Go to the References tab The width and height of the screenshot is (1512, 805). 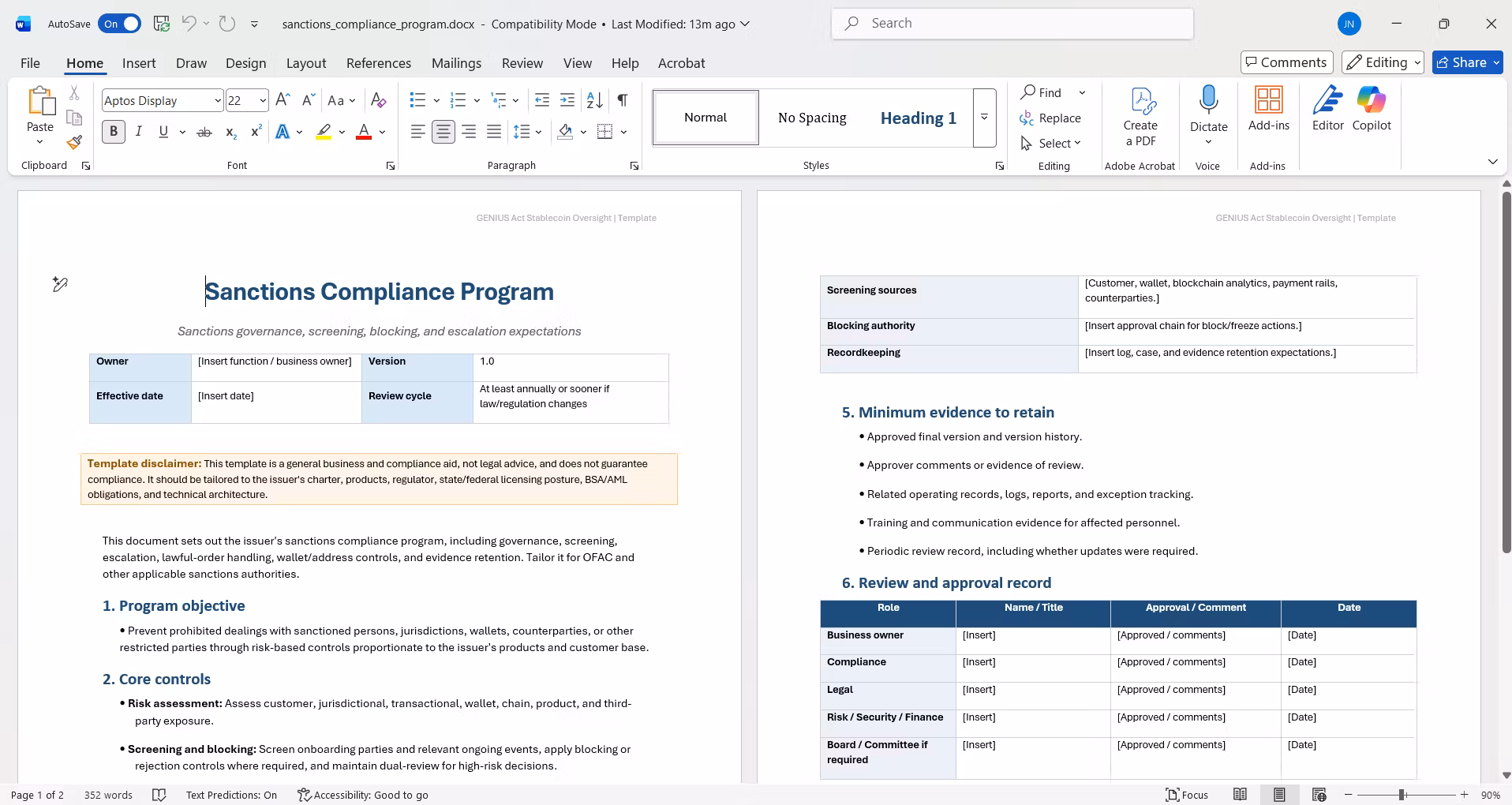pos(379,63)
